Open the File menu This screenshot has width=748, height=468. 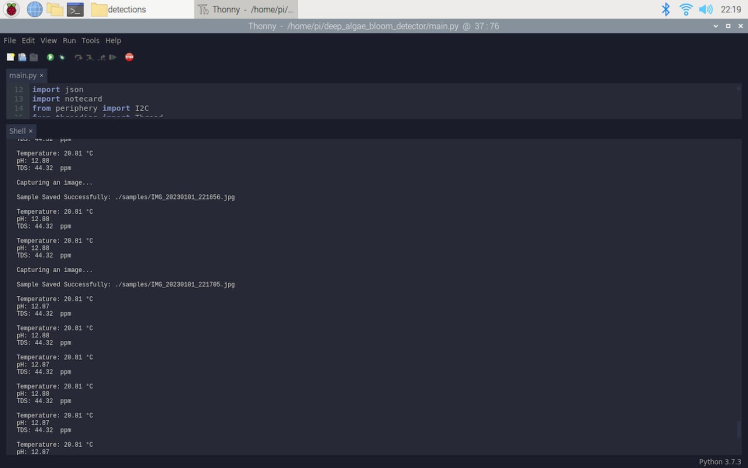pyautogui.click(x=10, y=41)
